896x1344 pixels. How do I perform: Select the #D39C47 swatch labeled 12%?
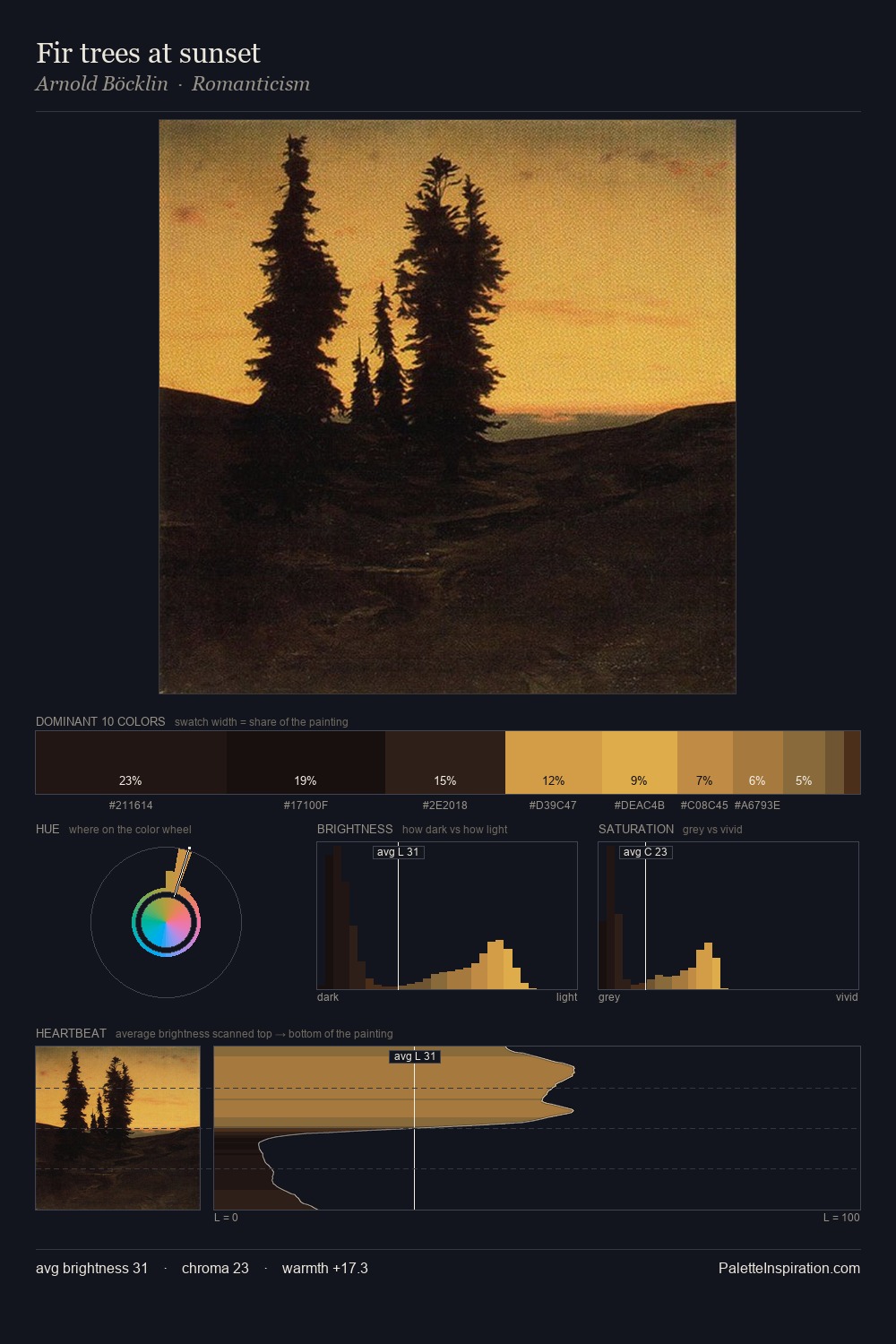554,762
